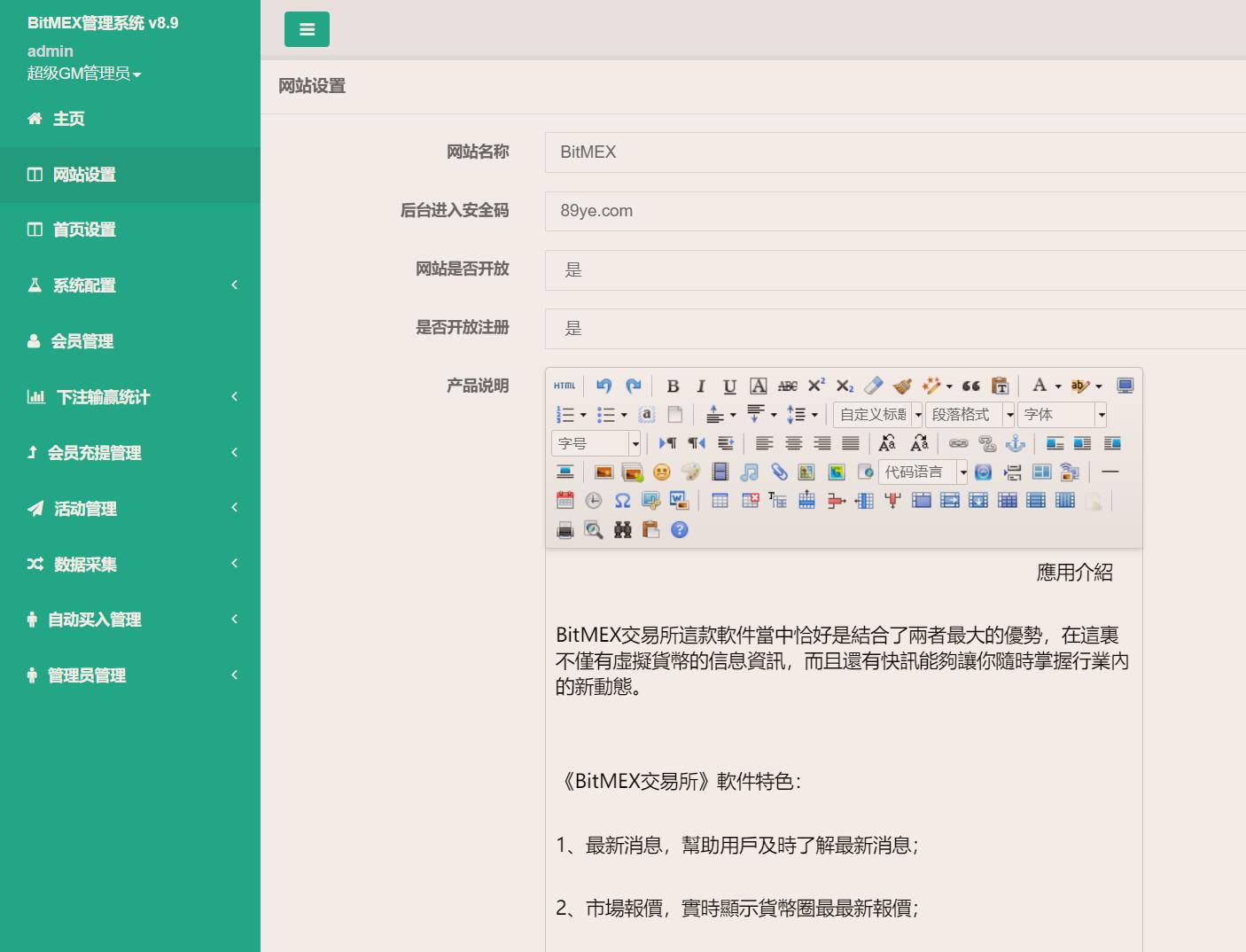The width and height of the screenshot is (1246, 952).
Task: Click the 應用介紹 heading in editor content
Action: (1075, 573)
